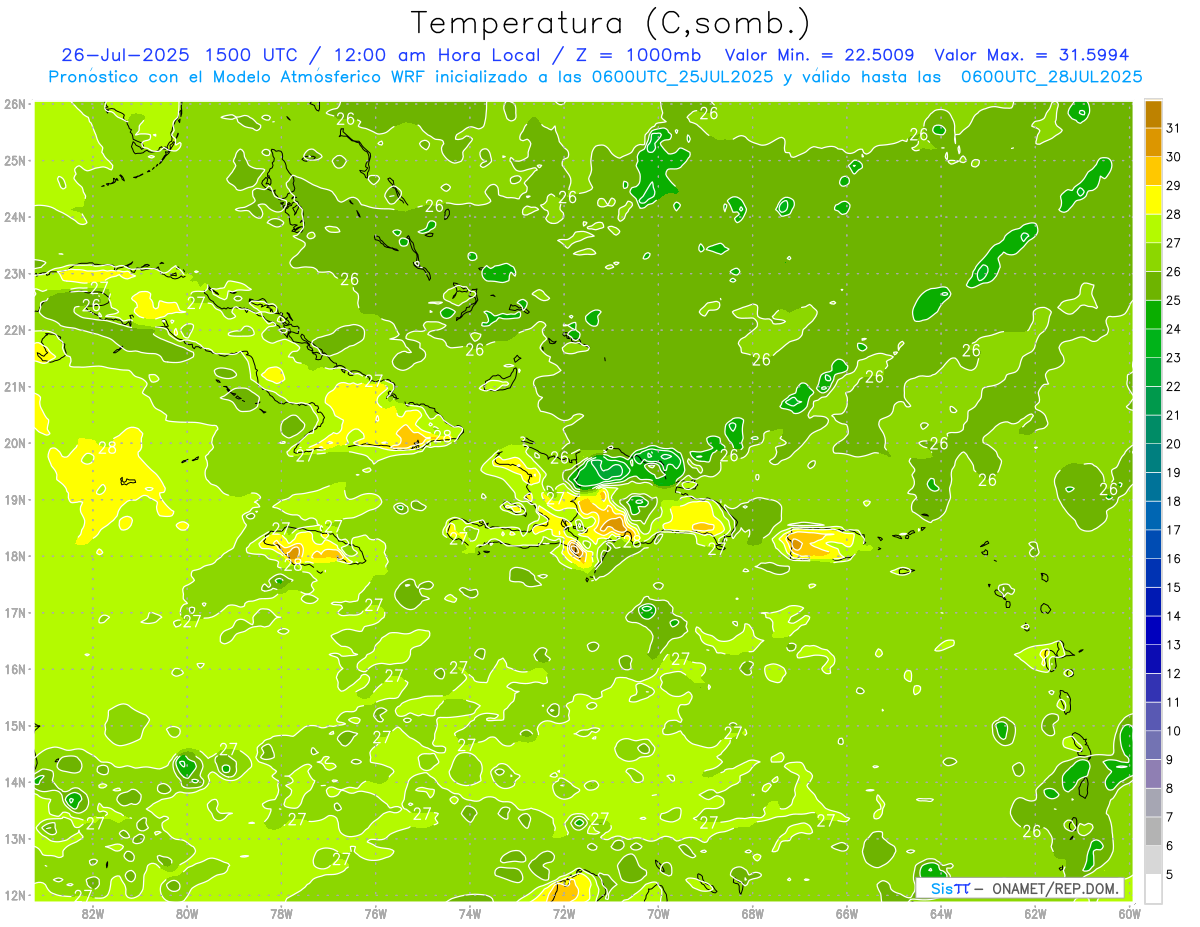This screenshot has height=927, width=1200.
Task: Click the '22N' latitude axis label
Action: [14, 330]
